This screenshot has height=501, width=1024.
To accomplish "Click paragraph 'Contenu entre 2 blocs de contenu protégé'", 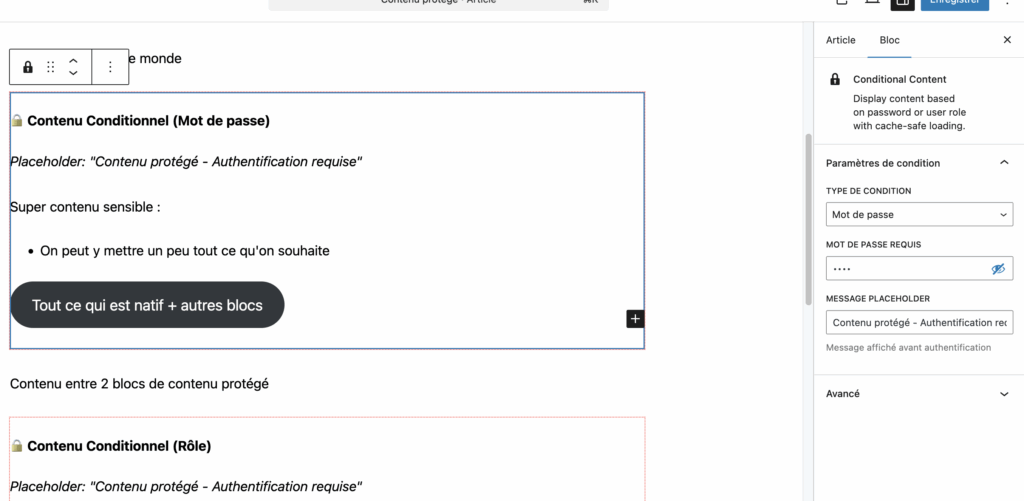I will [139, 384].
